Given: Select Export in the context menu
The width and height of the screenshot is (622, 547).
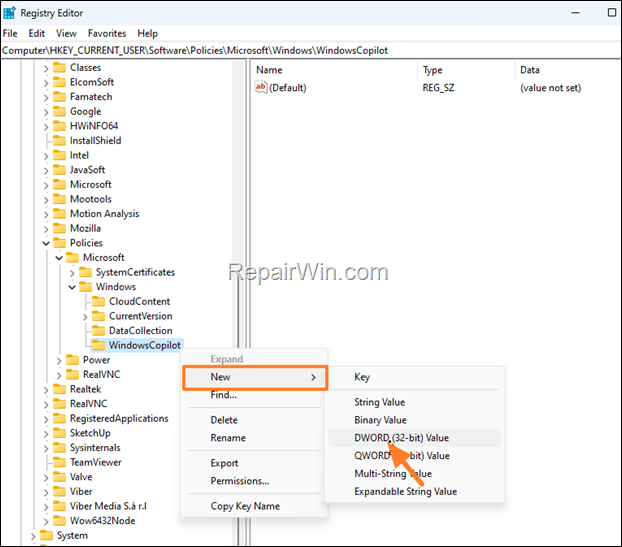Looking at the screenshot, I should point(254,463).
